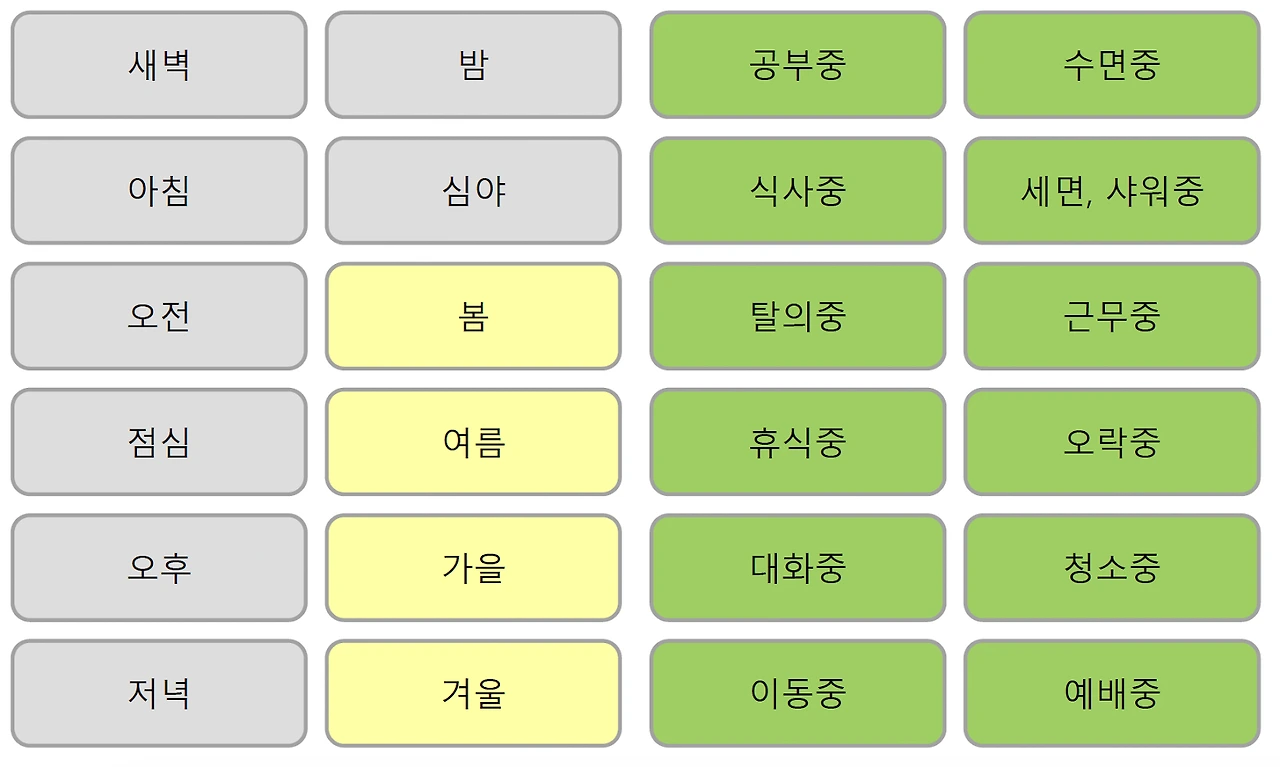Click the 심야 button
The height and width of the screenshot is (767, 1280).
tap(473, 190)
